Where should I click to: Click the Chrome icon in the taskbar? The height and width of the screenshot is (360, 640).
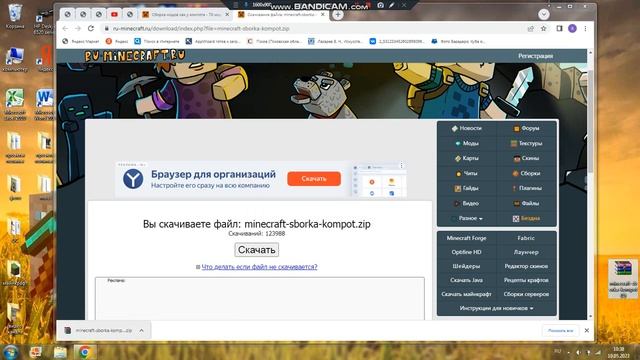(x=84, y=352)
